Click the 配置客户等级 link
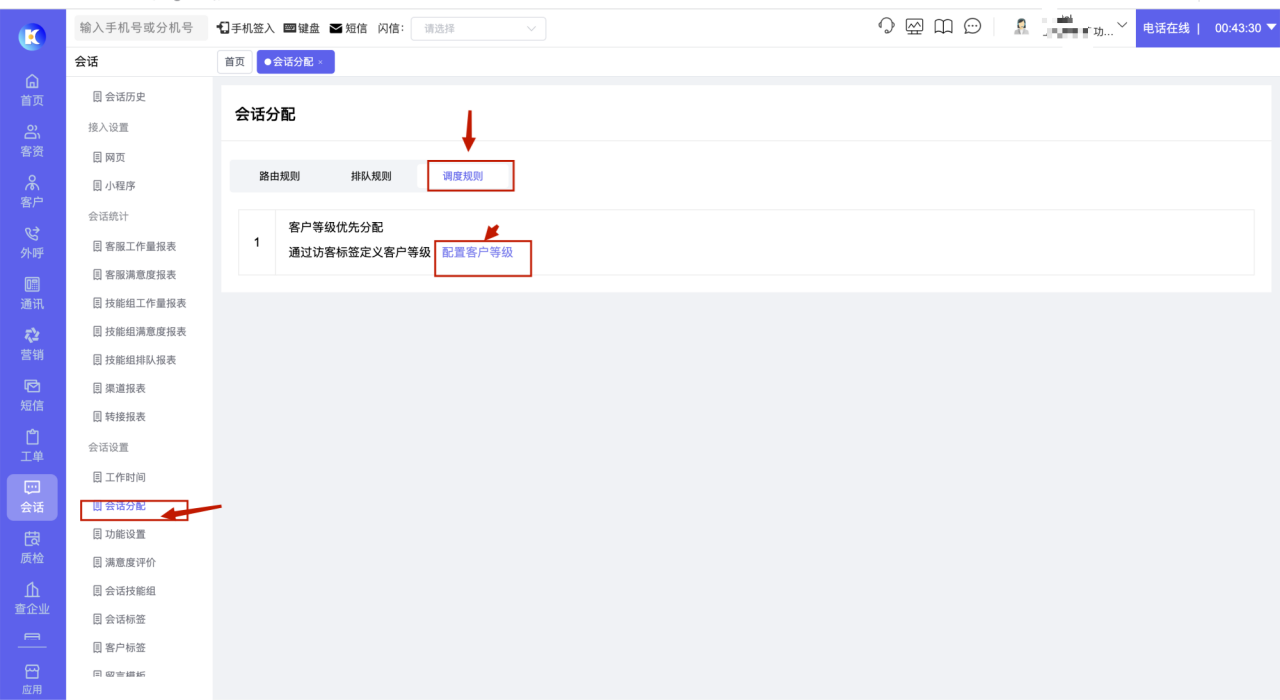Viewport: 1280px width, 700px height. click(477, 252)
